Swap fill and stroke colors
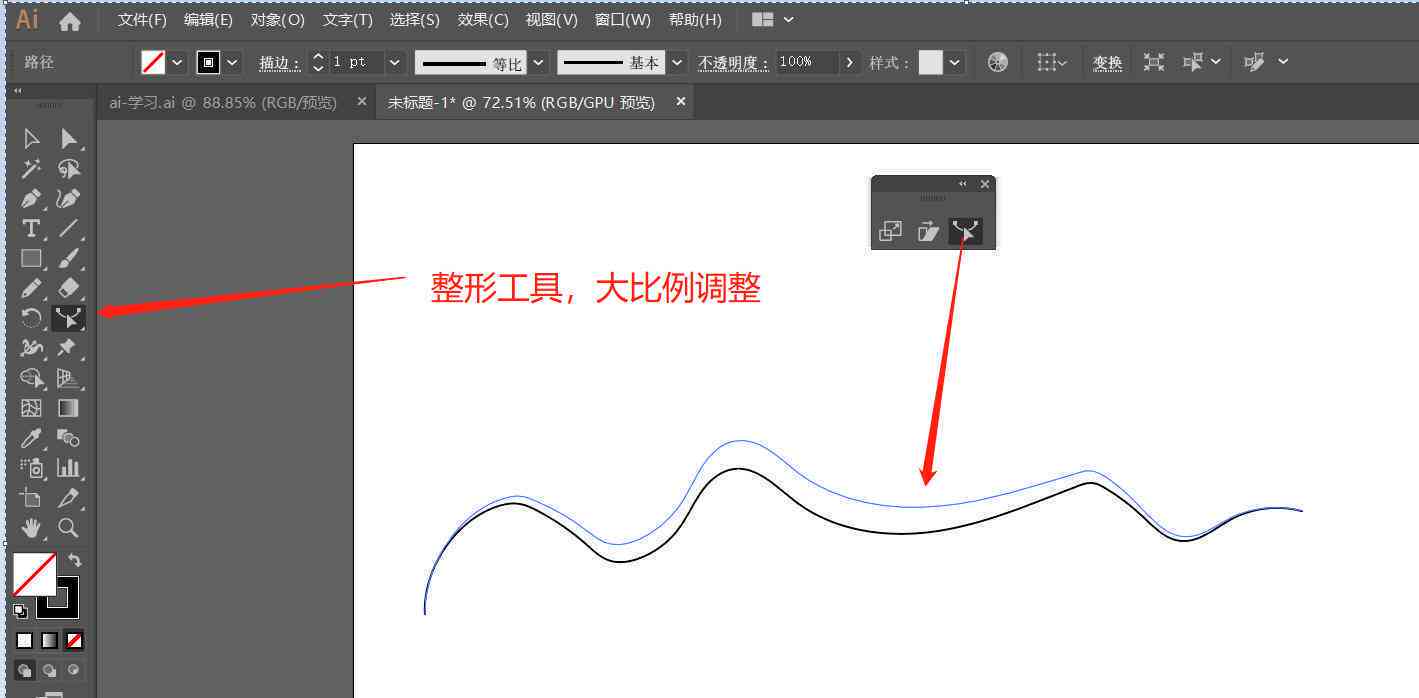Viewport: 1419px width, 698px height. coord(75,561)
